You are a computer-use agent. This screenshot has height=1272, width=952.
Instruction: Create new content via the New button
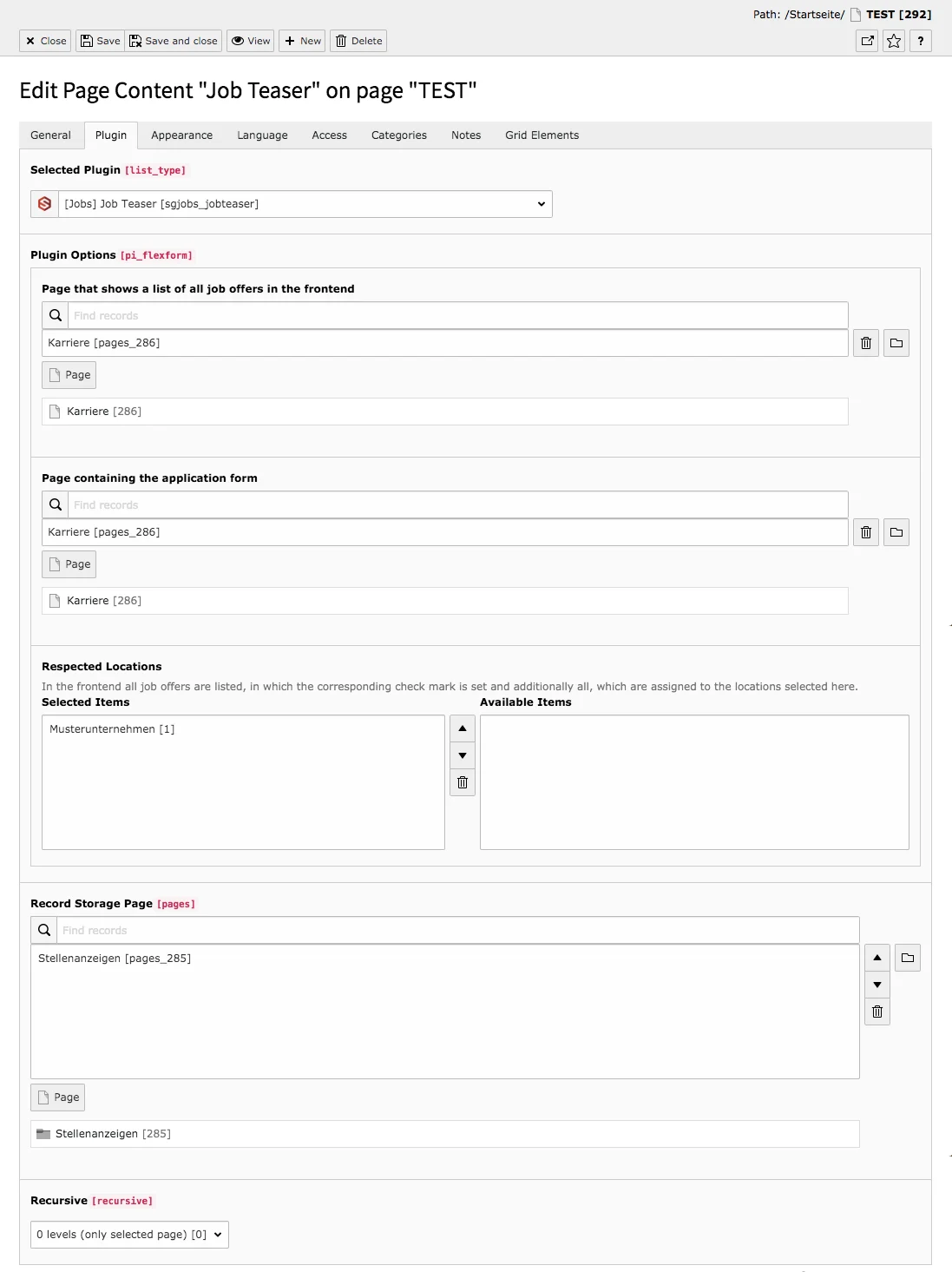(x=302, y=41)
